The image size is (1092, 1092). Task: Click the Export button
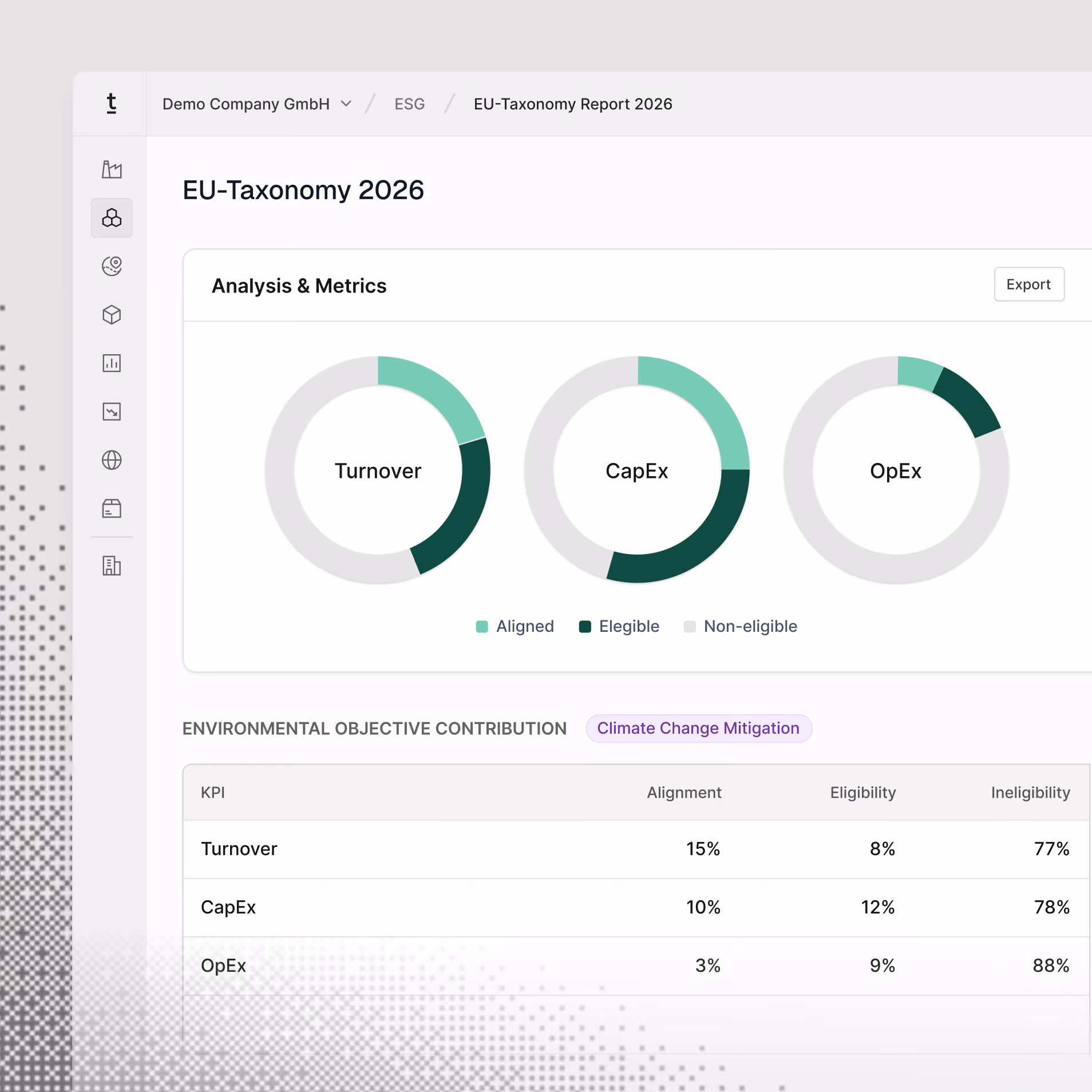(x=1029, y=284)
